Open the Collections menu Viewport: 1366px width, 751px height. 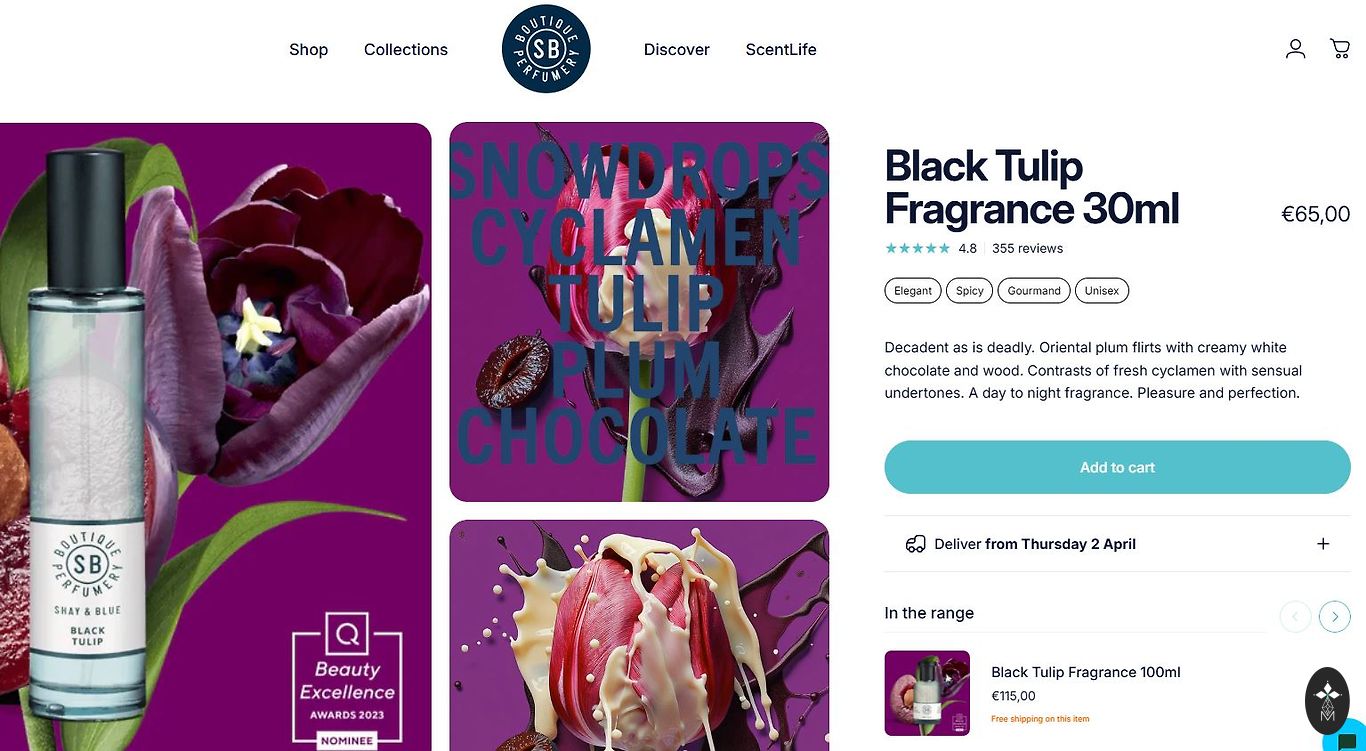pyautogui.click(x=406, y=49)
